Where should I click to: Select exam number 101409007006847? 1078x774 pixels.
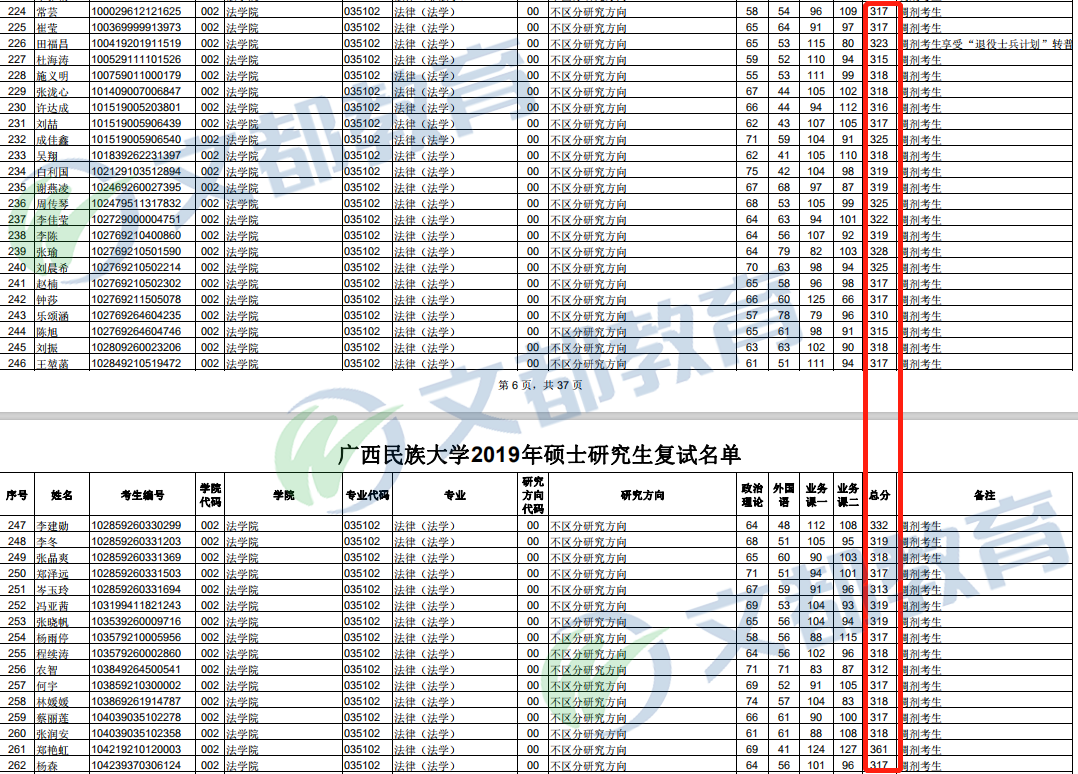136,91
